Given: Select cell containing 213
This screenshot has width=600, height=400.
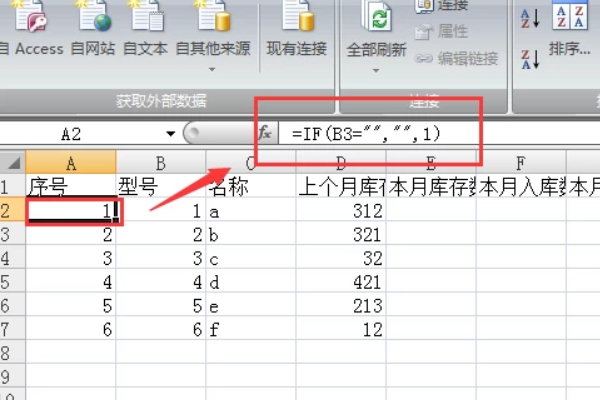Looking at the screenshot, I should (x=341, y=305).
